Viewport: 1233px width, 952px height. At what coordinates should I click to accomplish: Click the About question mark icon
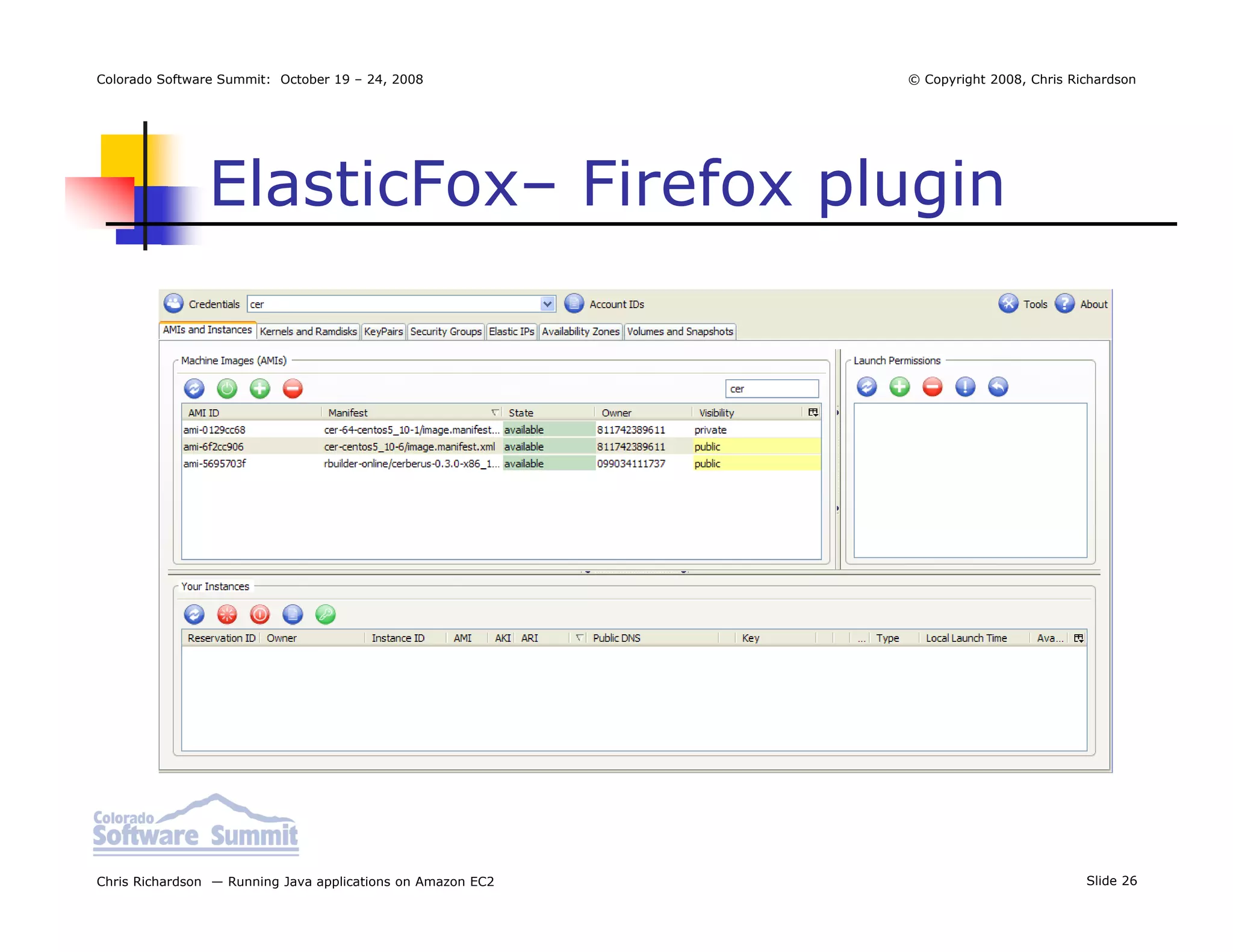pos(1064,304)
